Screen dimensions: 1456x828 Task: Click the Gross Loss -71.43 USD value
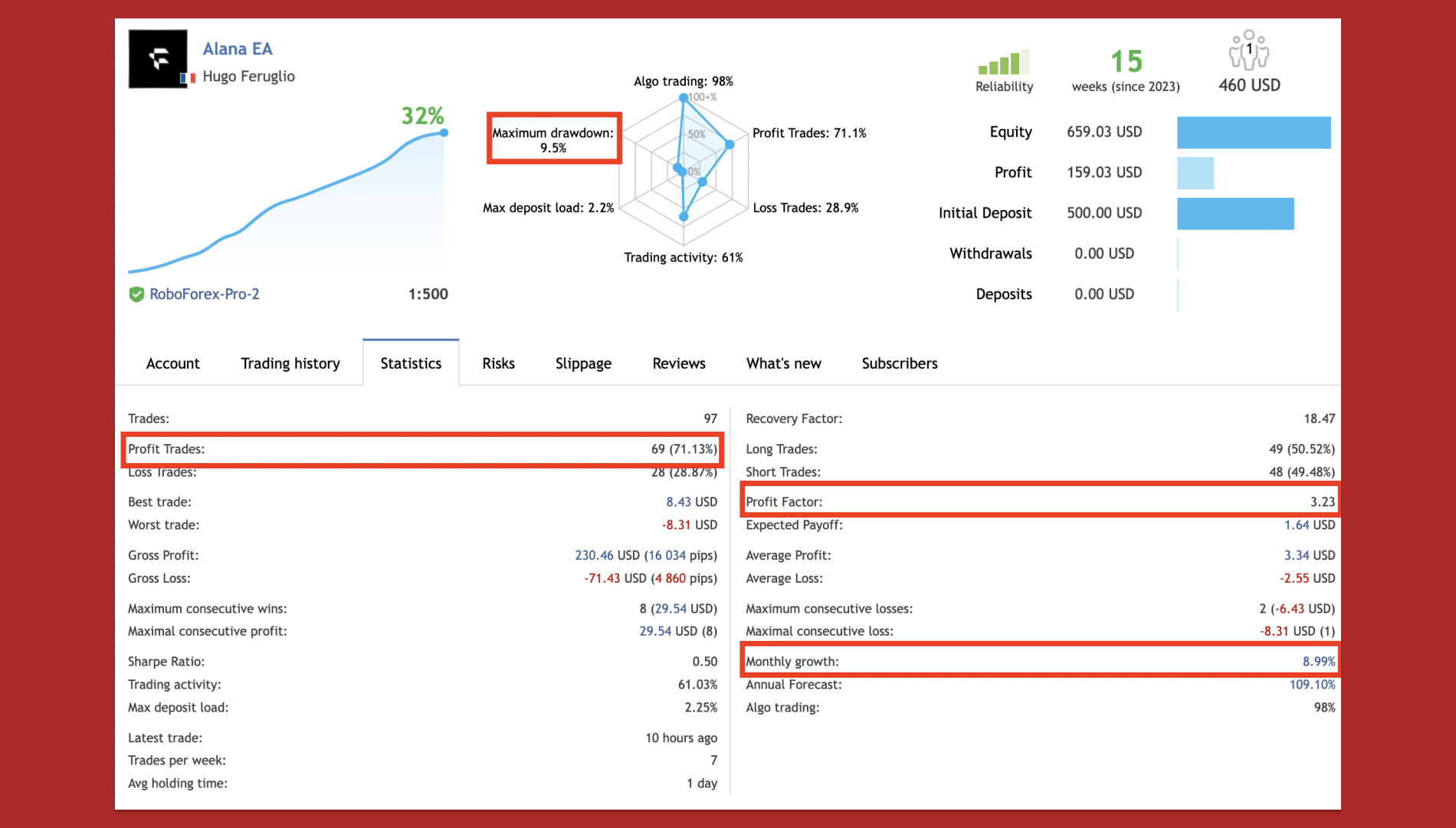click(x=651, y=578)
